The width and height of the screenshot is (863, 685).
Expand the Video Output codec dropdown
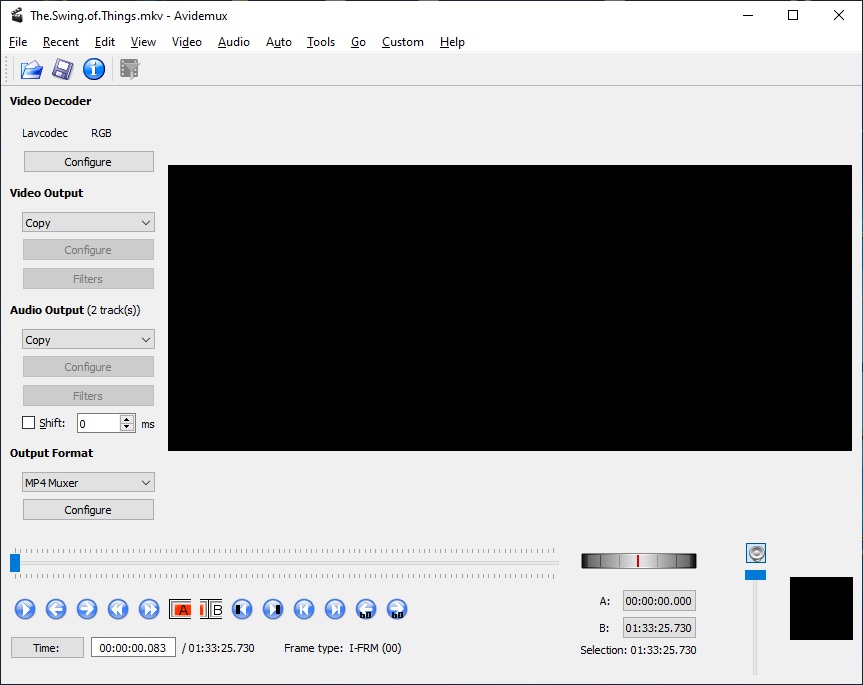pyautogui.click(x=88, y=223)
